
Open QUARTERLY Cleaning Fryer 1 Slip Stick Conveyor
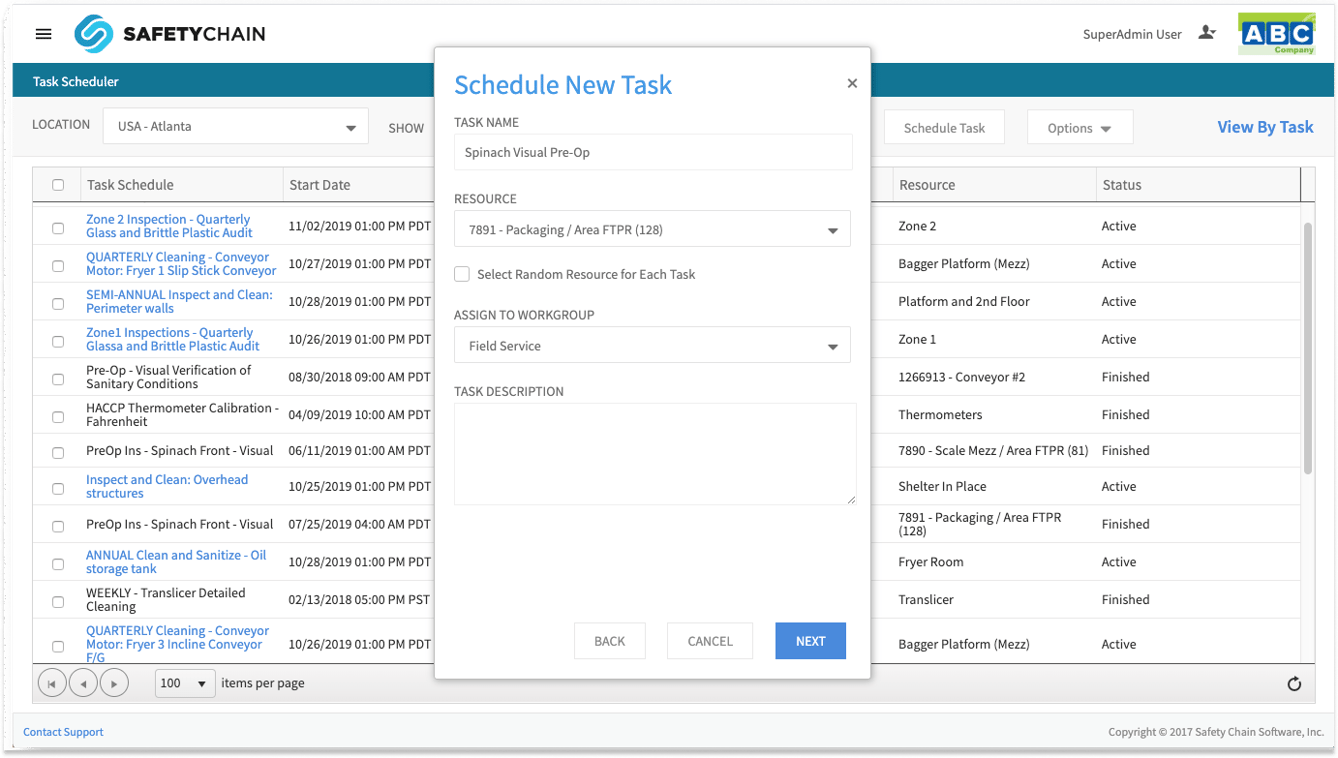[181, 264]
